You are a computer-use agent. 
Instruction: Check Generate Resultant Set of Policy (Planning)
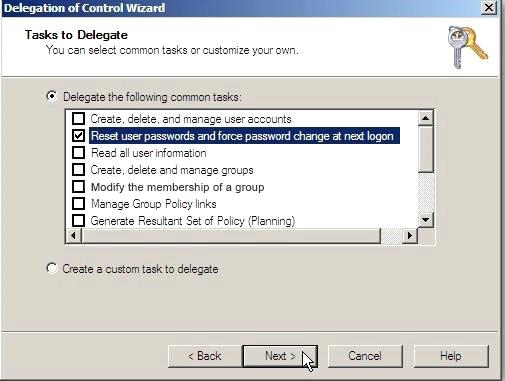pyautogui.click(x=78, y=220)
